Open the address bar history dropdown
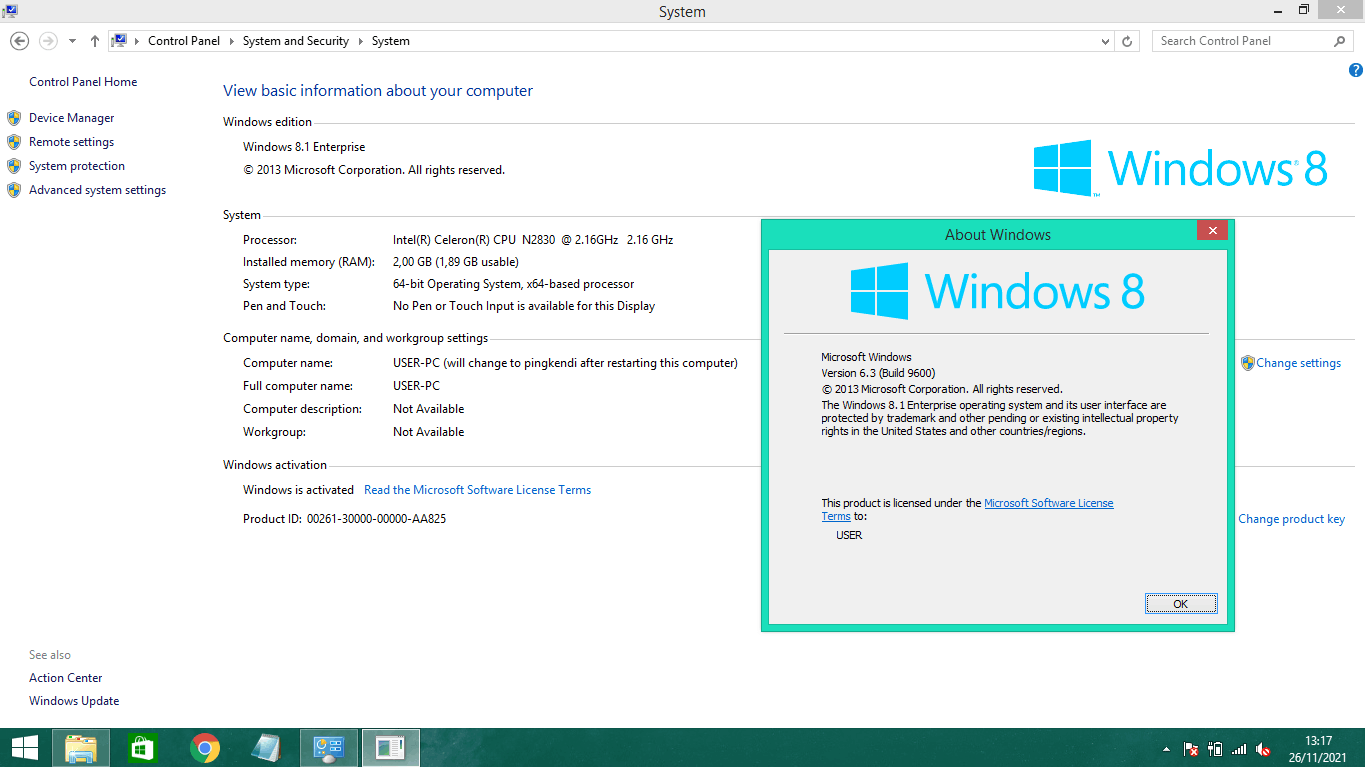Screen dimensions: 1365x767 point(1105,42)
